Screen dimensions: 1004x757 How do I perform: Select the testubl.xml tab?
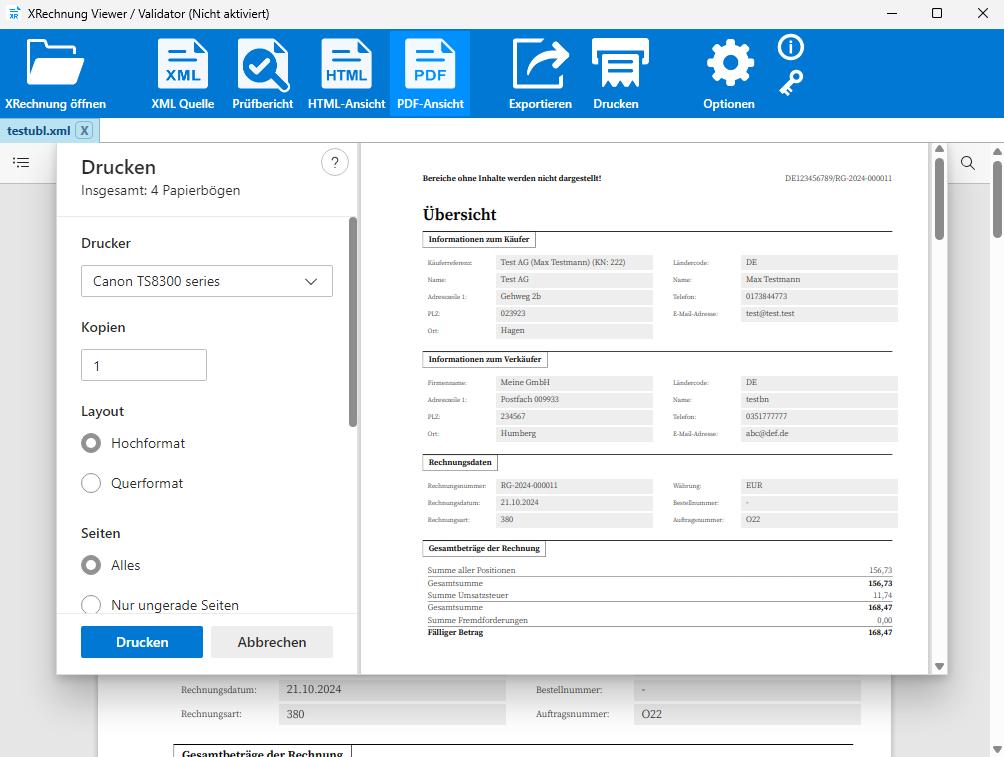point(38,130)
